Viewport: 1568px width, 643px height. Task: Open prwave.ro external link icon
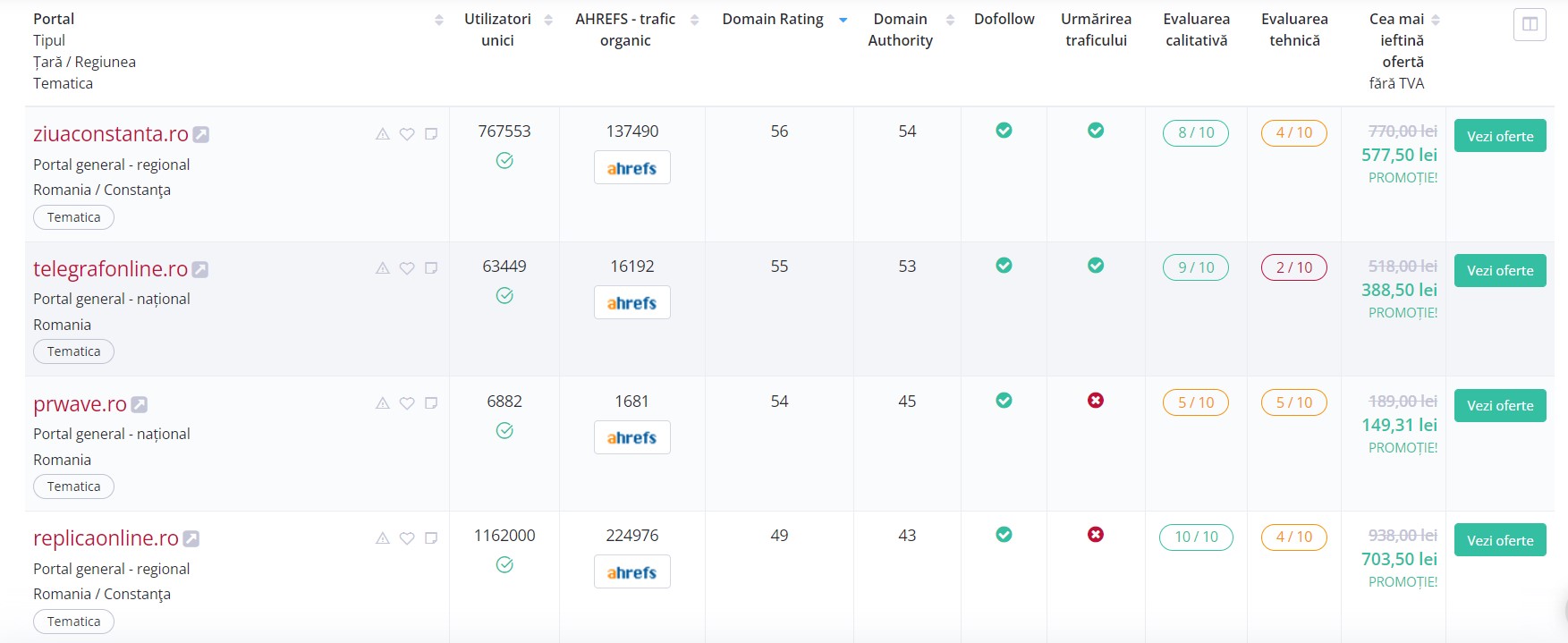tap(140, 404)
